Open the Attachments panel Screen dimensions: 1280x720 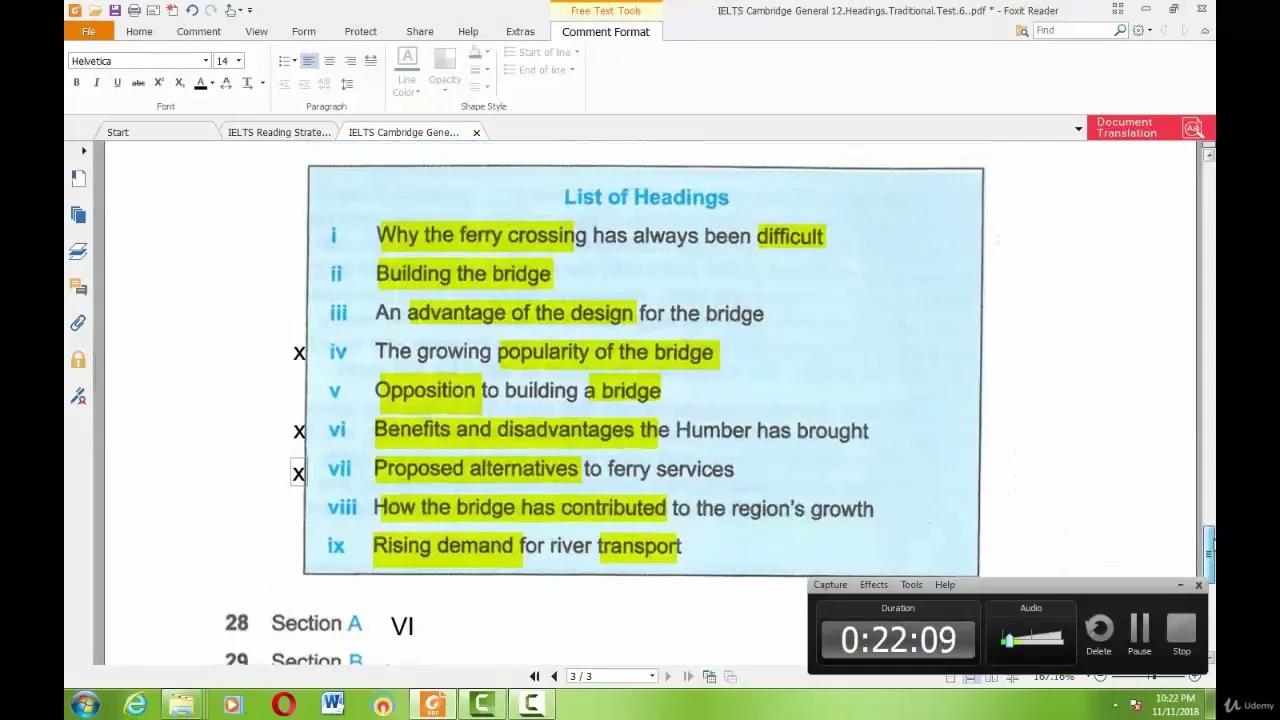pyautogui.click(x=78, y=322)
